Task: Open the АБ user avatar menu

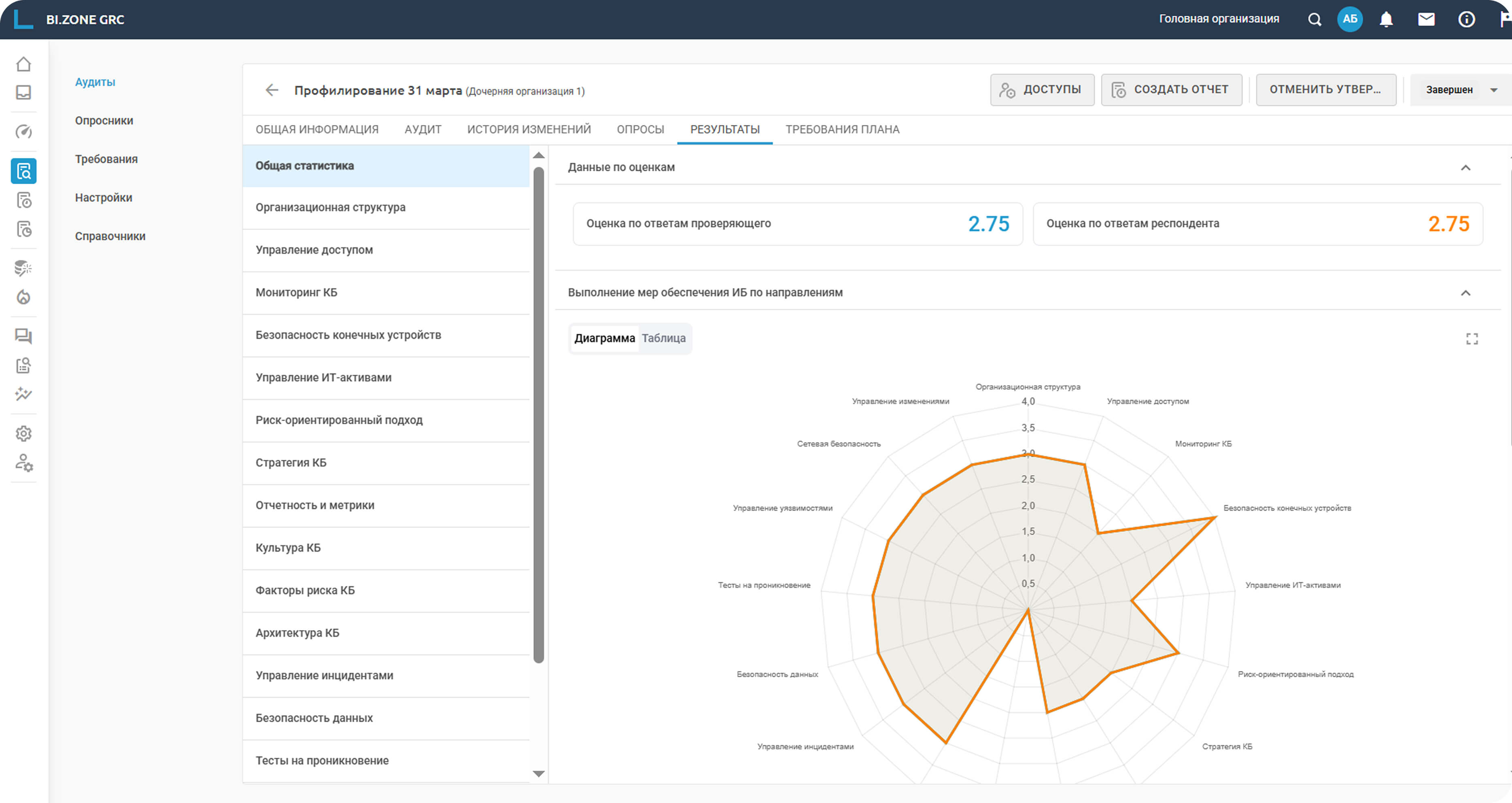Action: [x=1350, y=19]
